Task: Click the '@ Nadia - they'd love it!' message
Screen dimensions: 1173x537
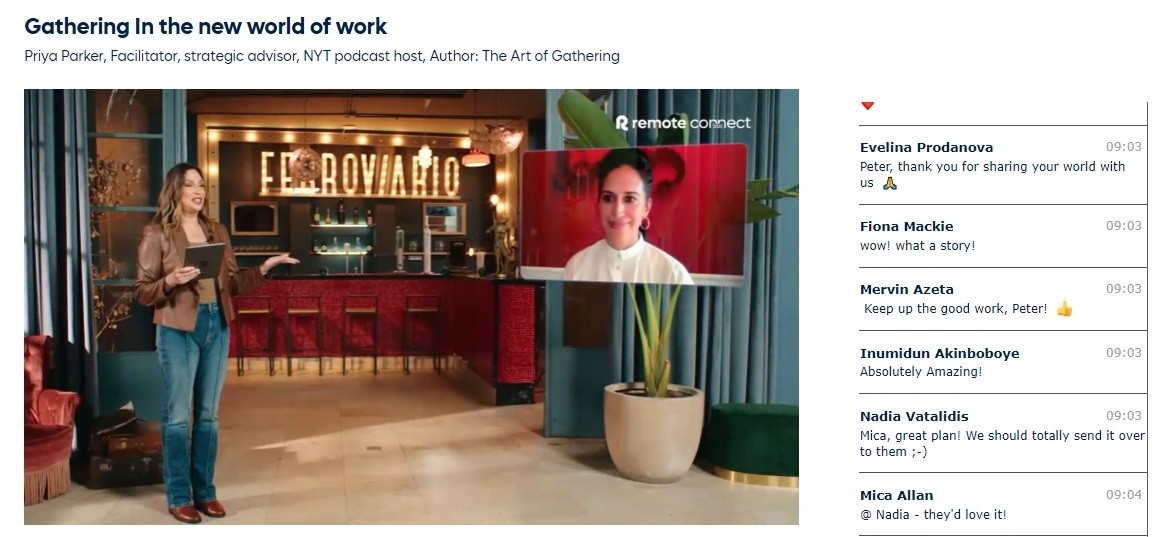Action: (933, 515)
